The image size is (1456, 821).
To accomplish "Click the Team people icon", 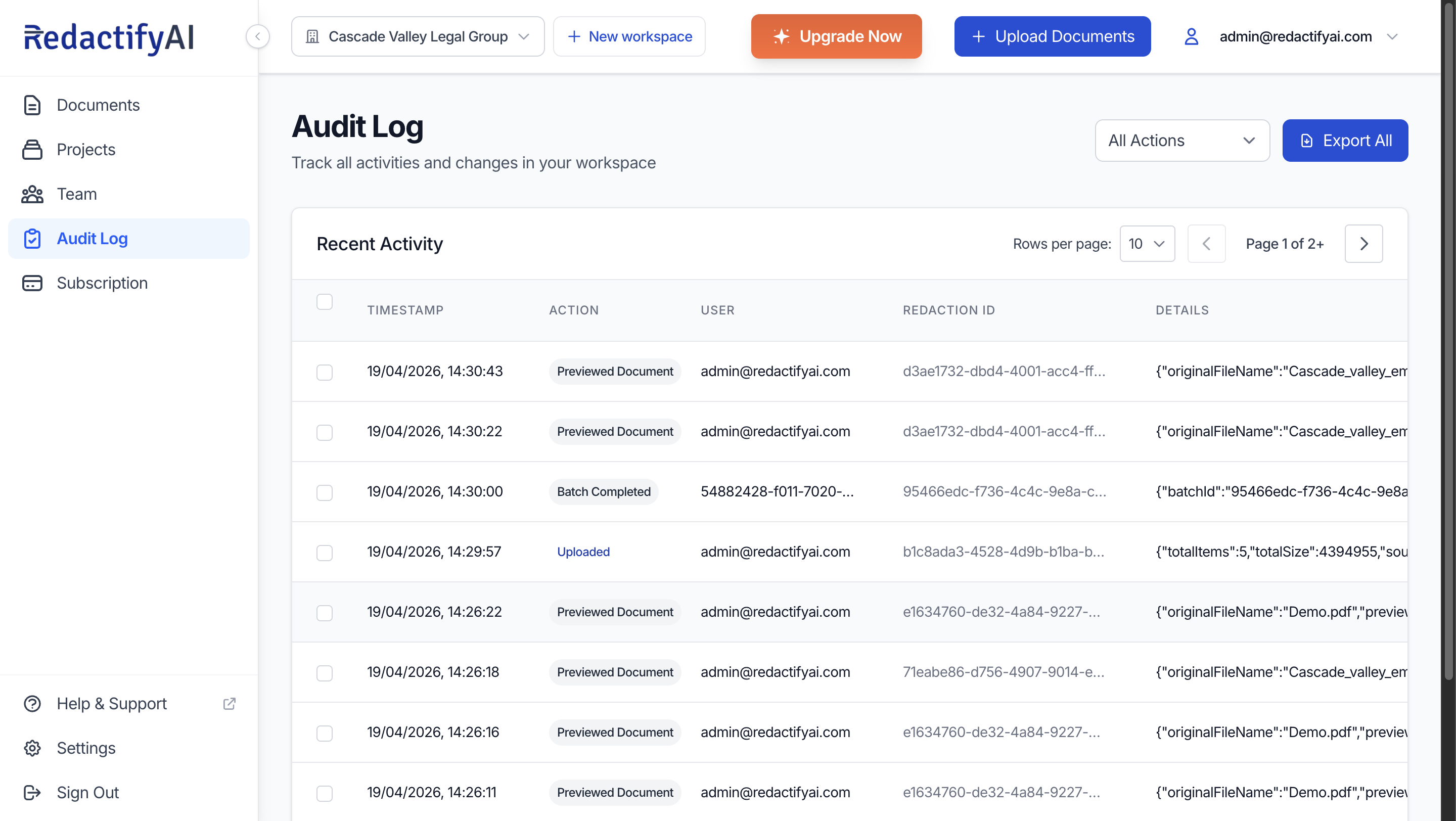I will (32, 194).
